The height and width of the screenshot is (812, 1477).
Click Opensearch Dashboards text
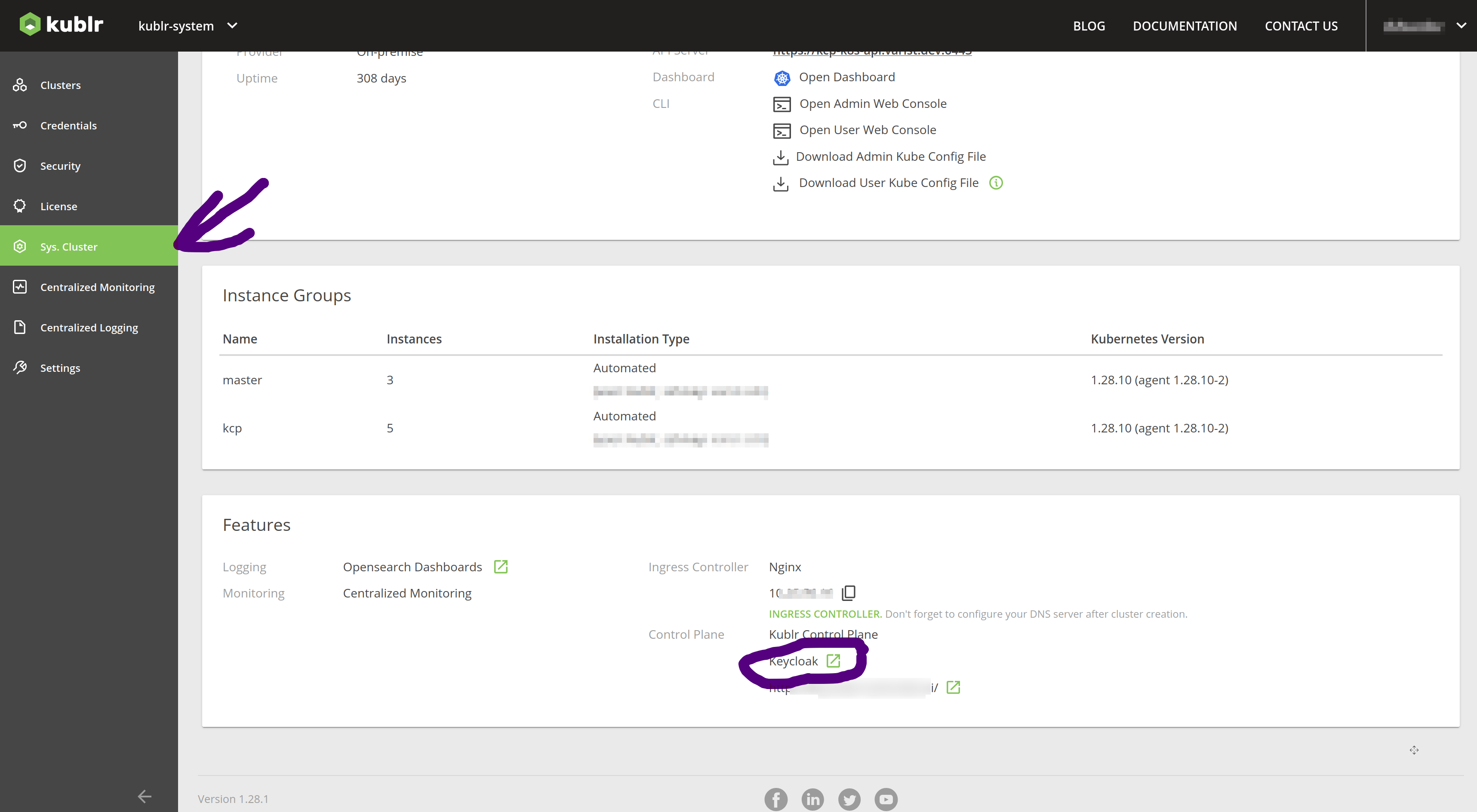tap(412, 567)
